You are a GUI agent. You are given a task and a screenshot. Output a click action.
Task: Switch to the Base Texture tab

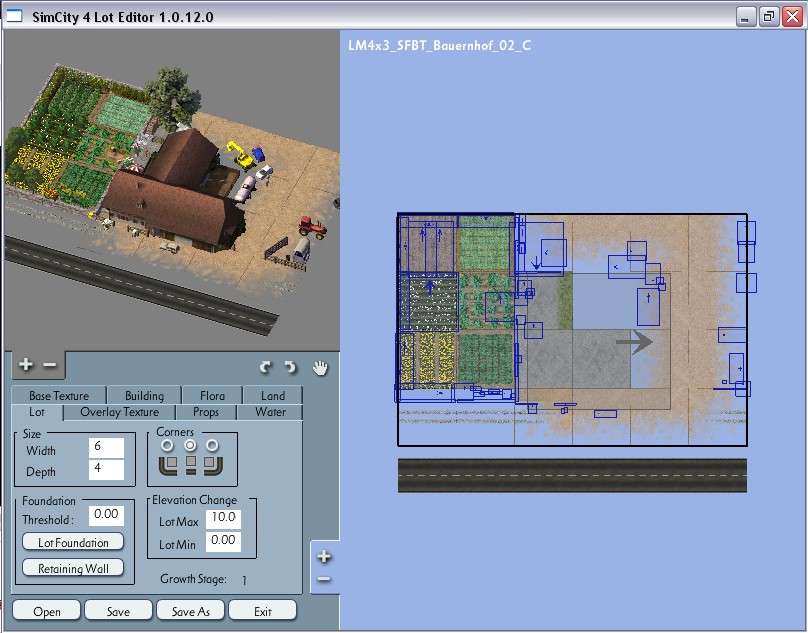(x=59, y=396)
